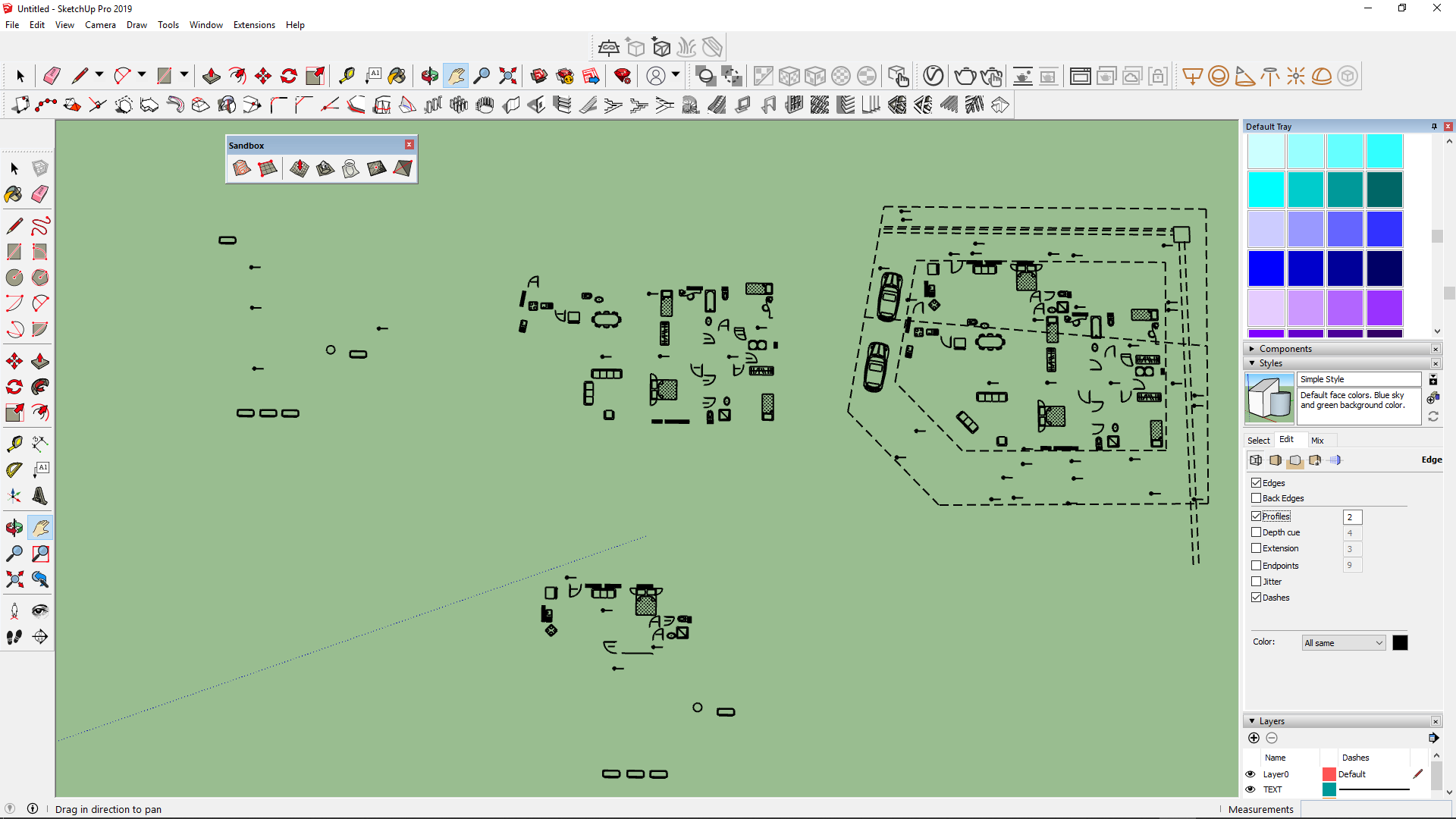Select the Rotate tool in left toolbar

14,388
